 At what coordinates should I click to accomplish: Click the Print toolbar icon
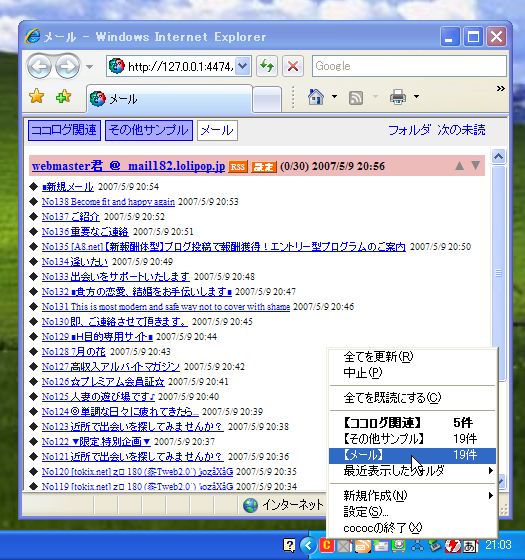coord(398,97)
